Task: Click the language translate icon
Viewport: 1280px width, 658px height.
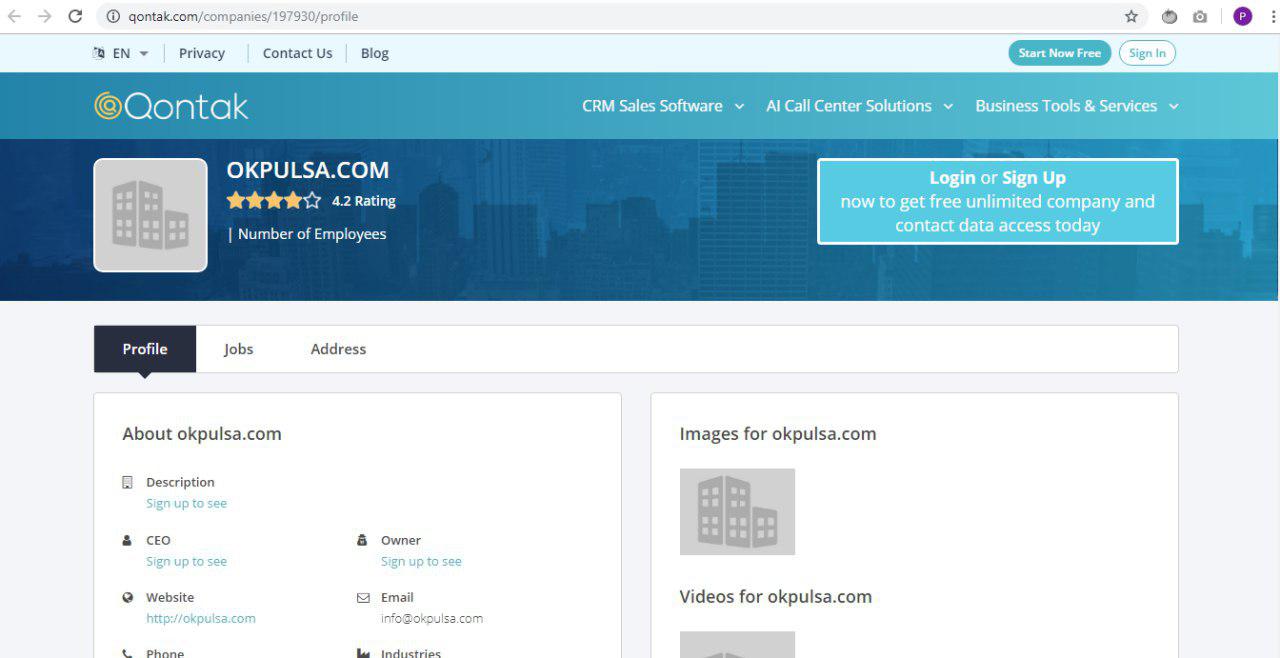Action: 98,53
